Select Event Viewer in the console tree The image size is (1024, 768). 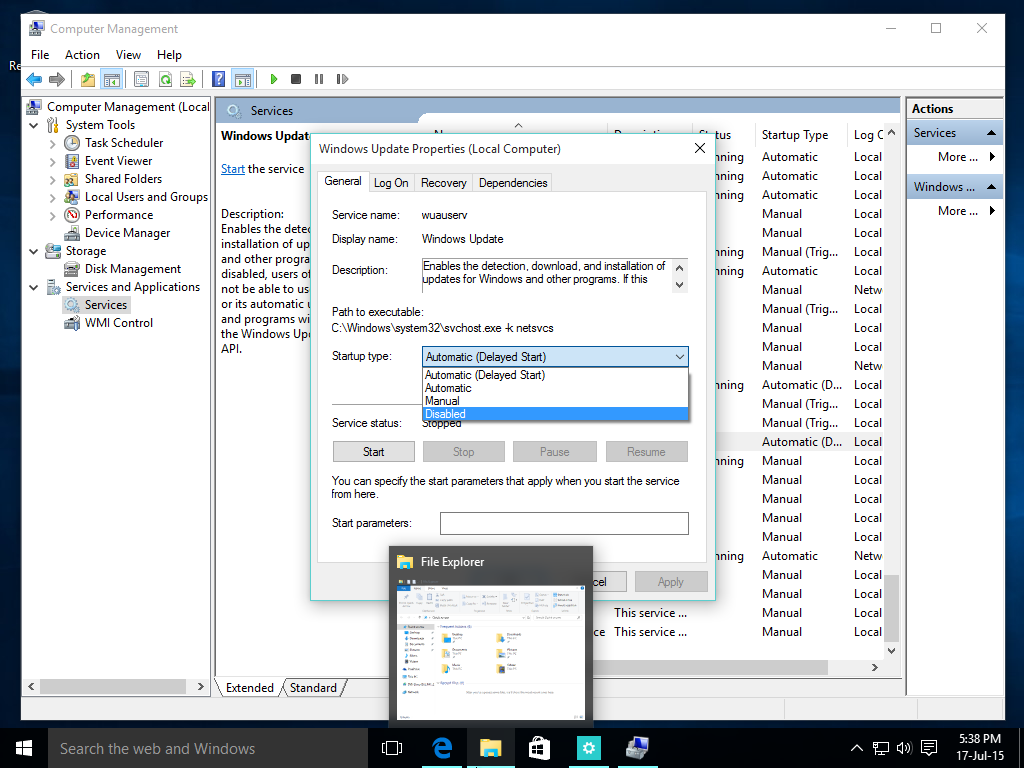coord(118,161)
